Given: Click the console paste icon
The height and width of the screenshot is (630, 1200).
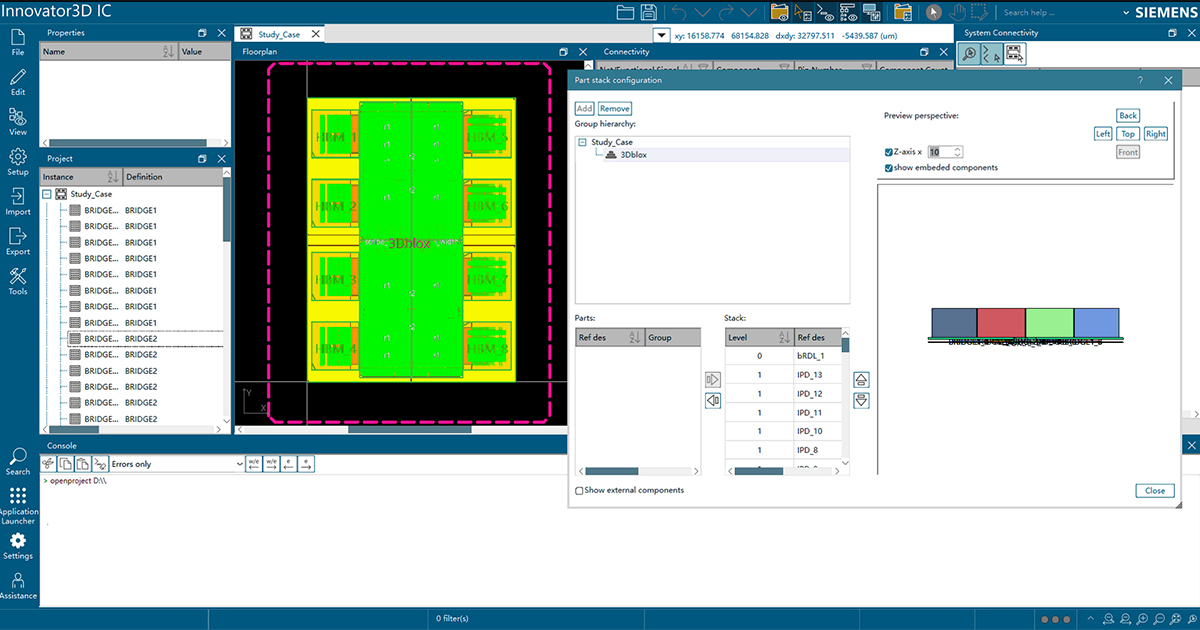Looking at the screenshot, I should click(83, 464).
